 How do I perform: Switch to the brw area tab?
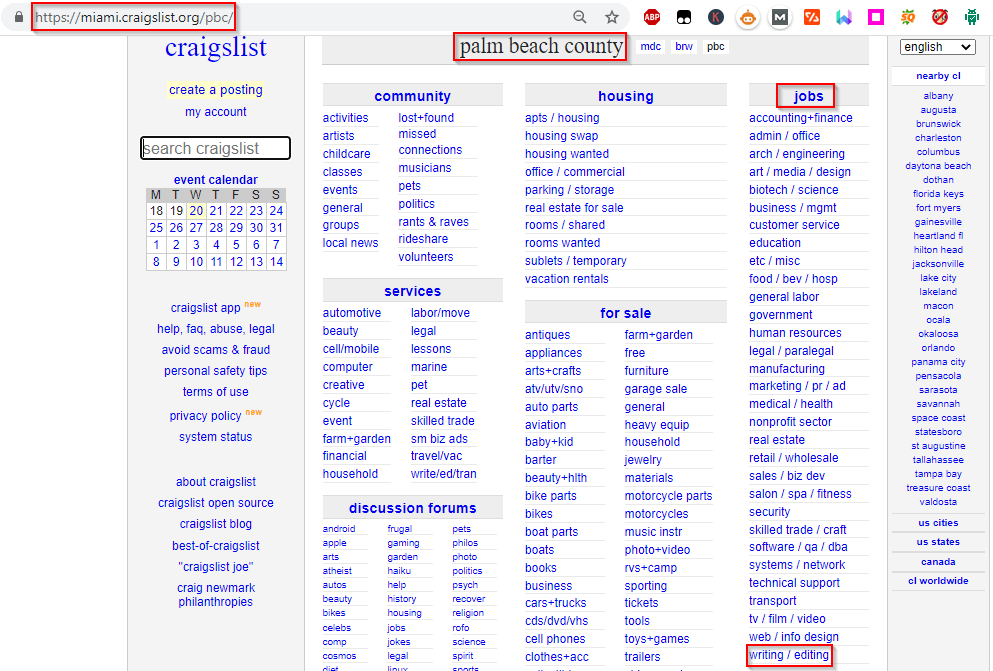click(684, 47)
